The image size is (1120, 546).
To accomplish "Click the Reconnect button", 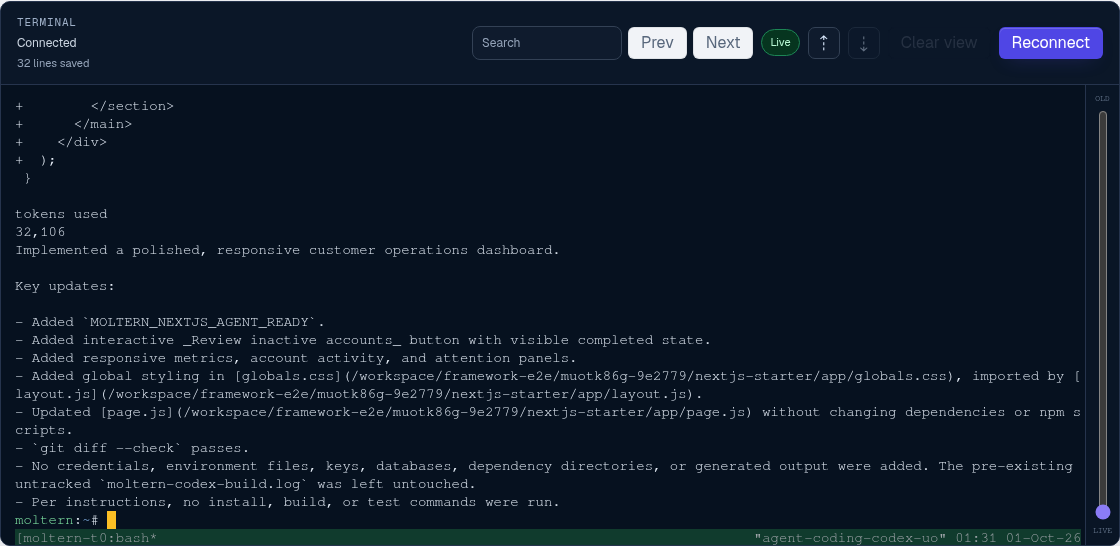I will [x=1051, y=43].
